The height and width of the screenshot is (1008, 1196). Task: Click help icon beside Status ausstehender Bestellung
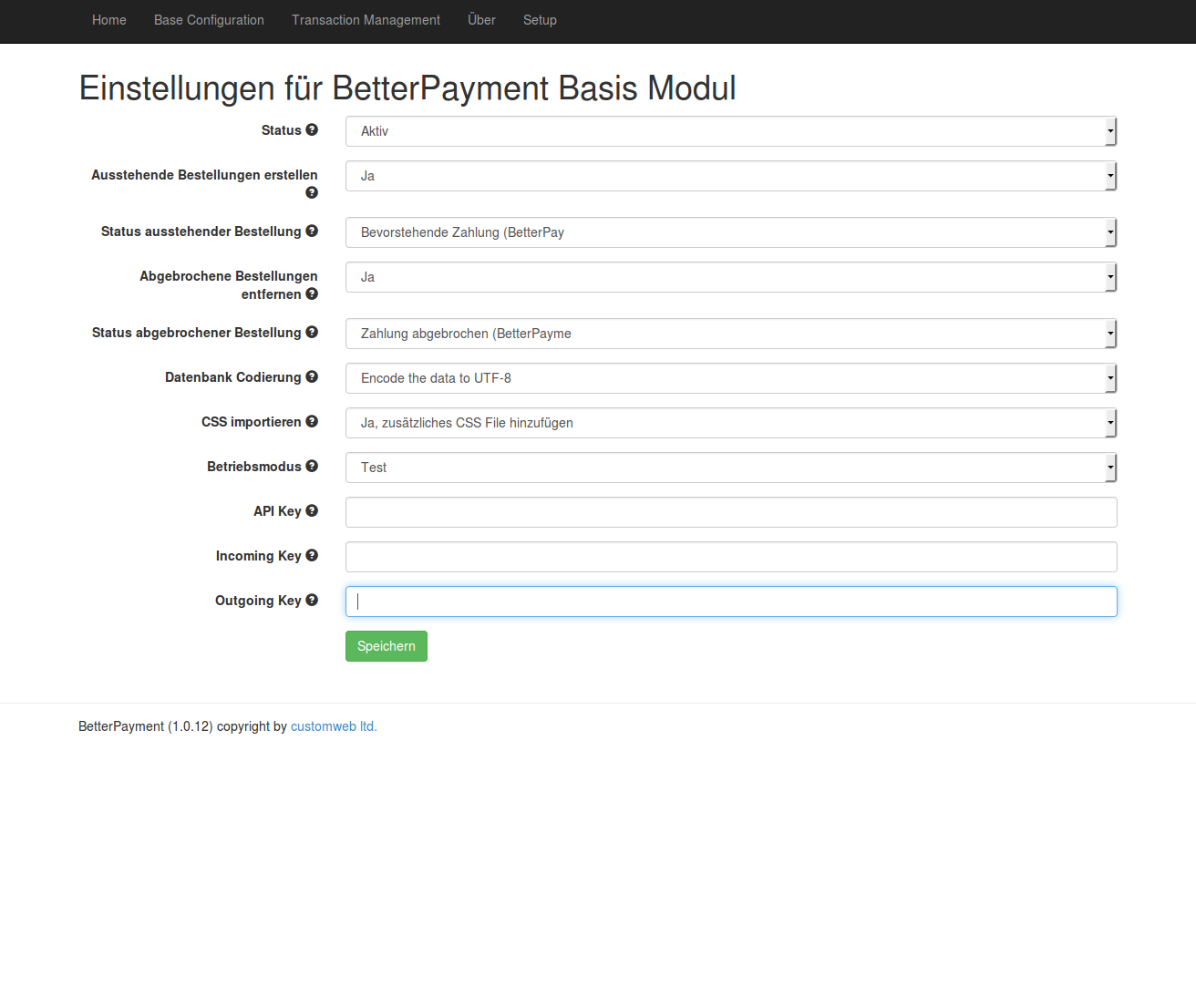[x=312, y=231]
